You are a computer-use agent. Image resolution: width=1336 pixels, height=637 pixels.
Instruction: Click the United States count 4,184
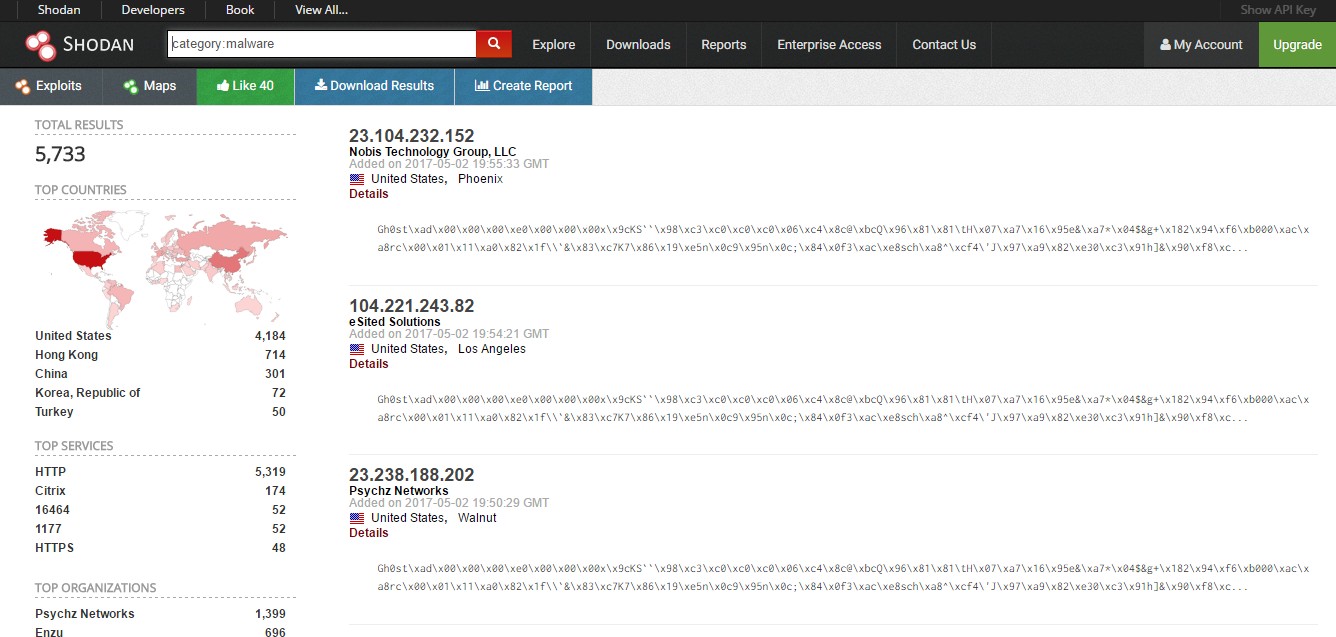[270, 336]
